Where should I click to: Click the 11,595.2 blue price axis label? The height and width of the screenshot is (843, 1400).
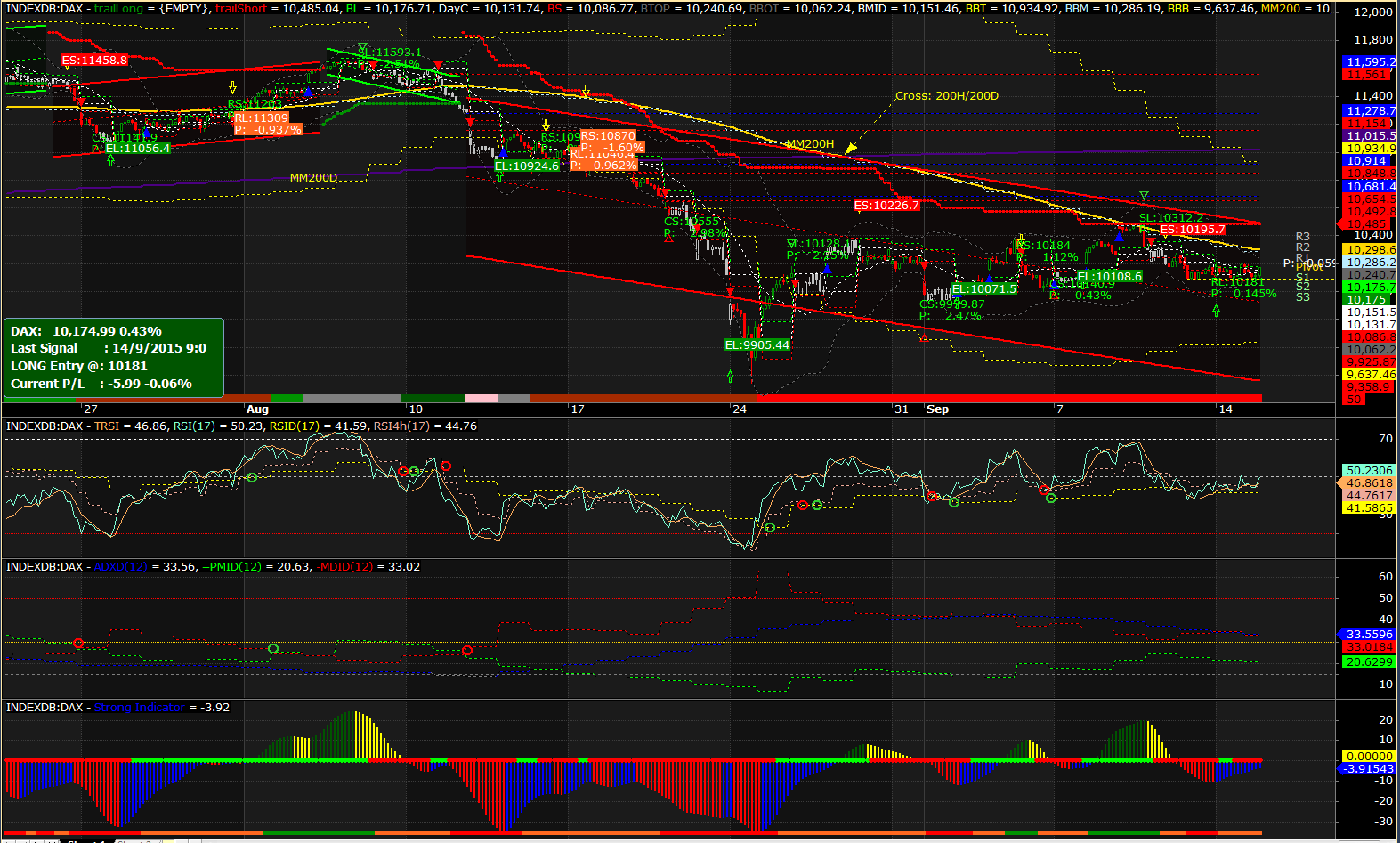click(x=1371, y=62)
